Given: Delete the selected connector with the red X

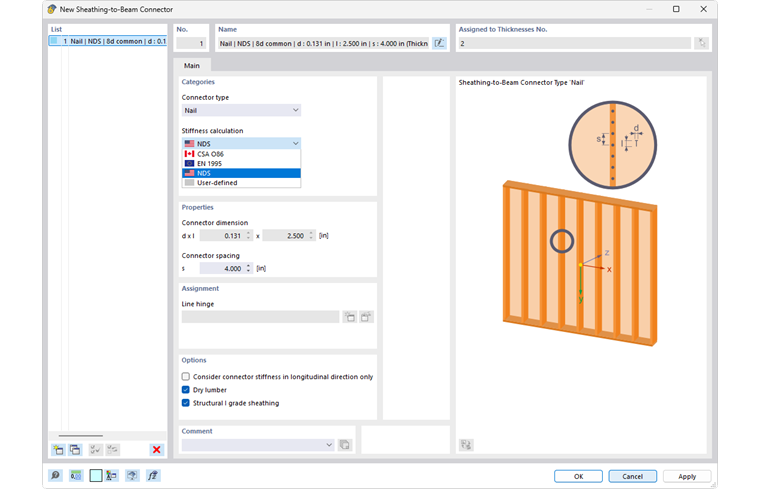Looking at the screenshot, I should [157, 450].
